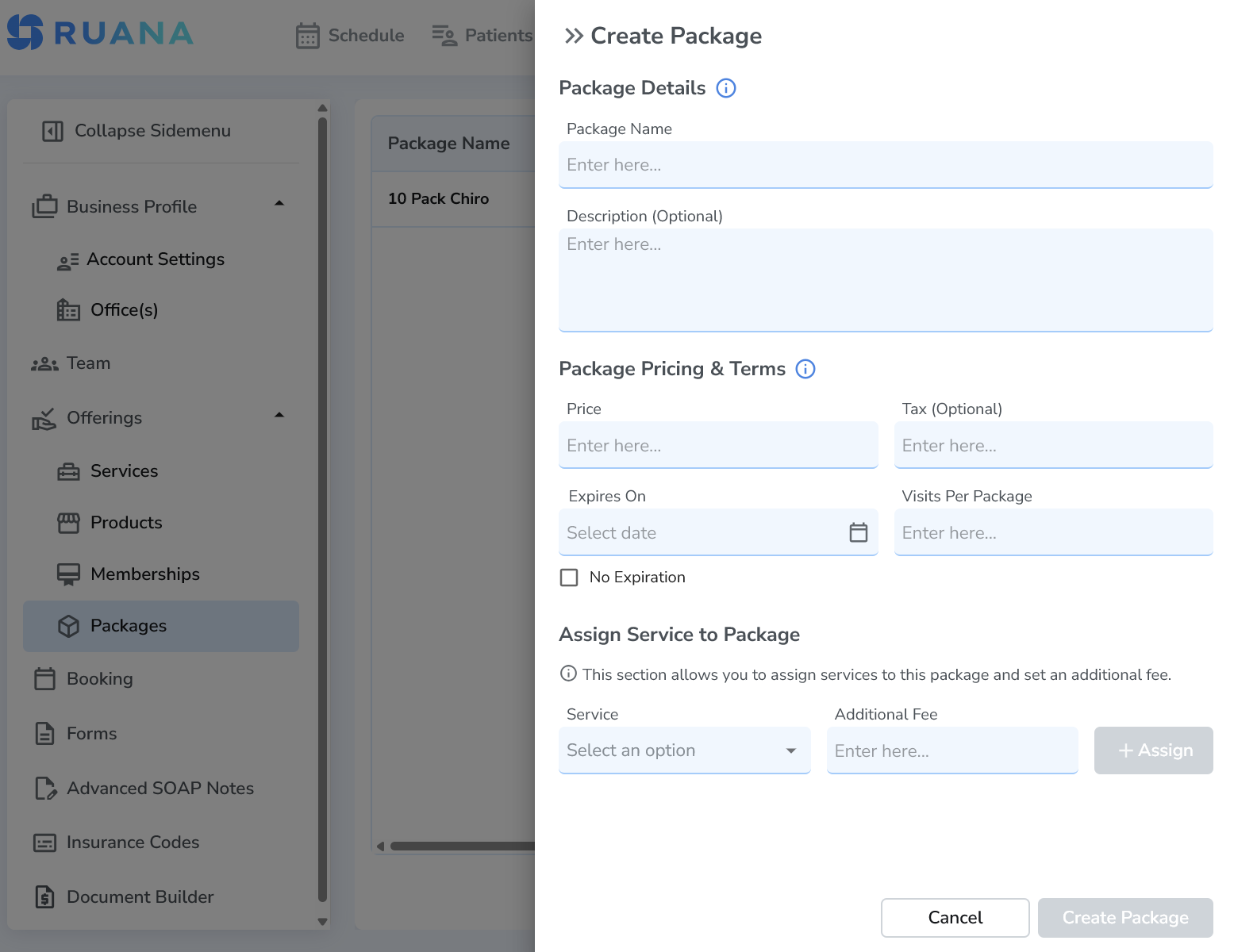Open the Package Details info tooltip icon
1234x952 pixels.
click(725, 88)
